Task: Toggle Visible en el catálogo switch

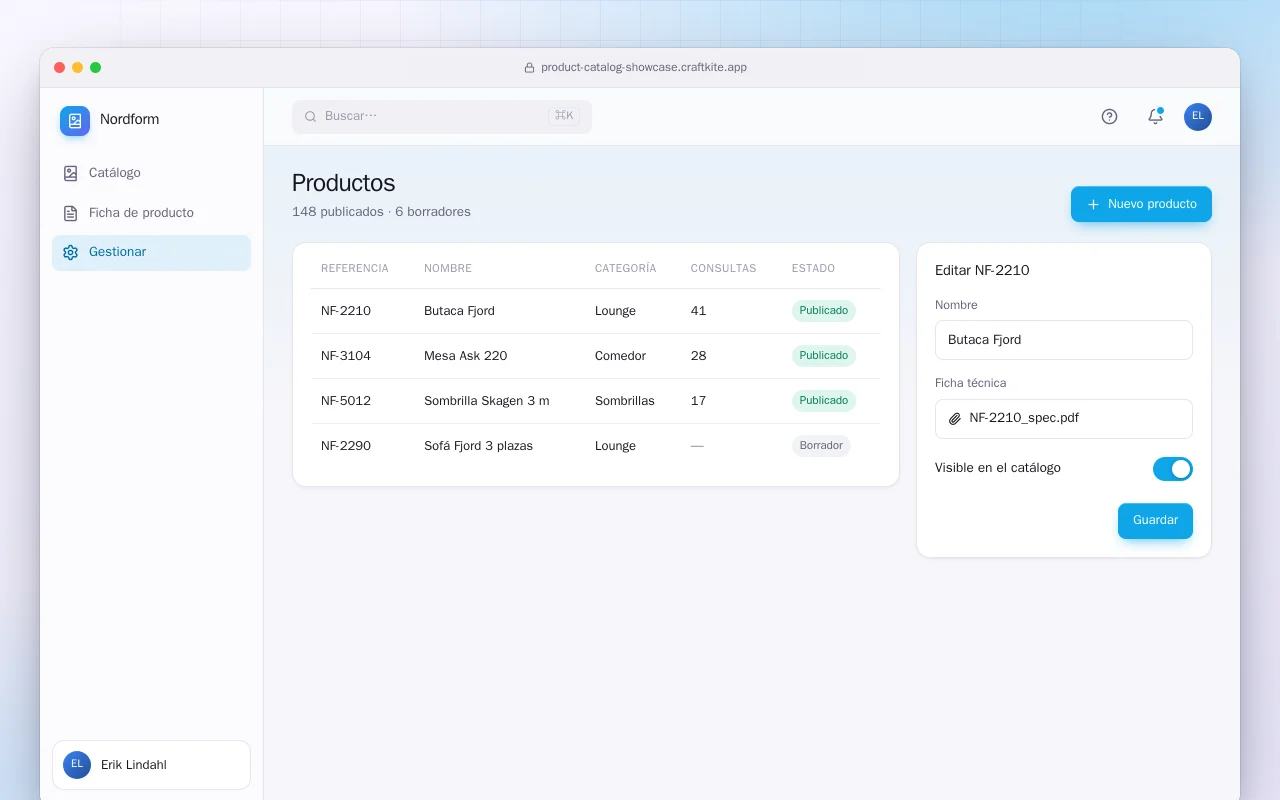Action: coord(1172,469)
